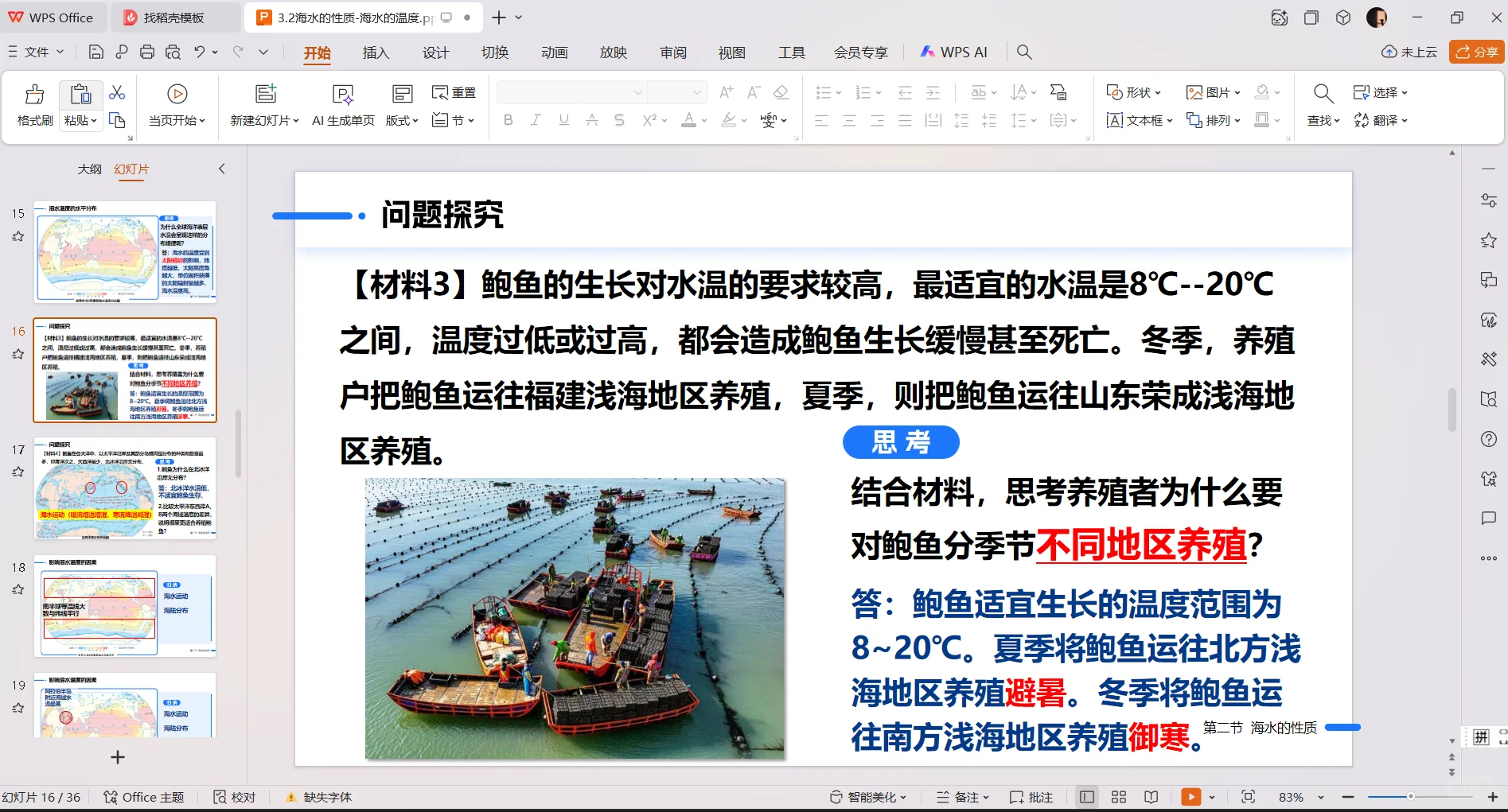Click the WPS AI button
This screenshot has height=812, width=1508.
(x=953, y=52)
